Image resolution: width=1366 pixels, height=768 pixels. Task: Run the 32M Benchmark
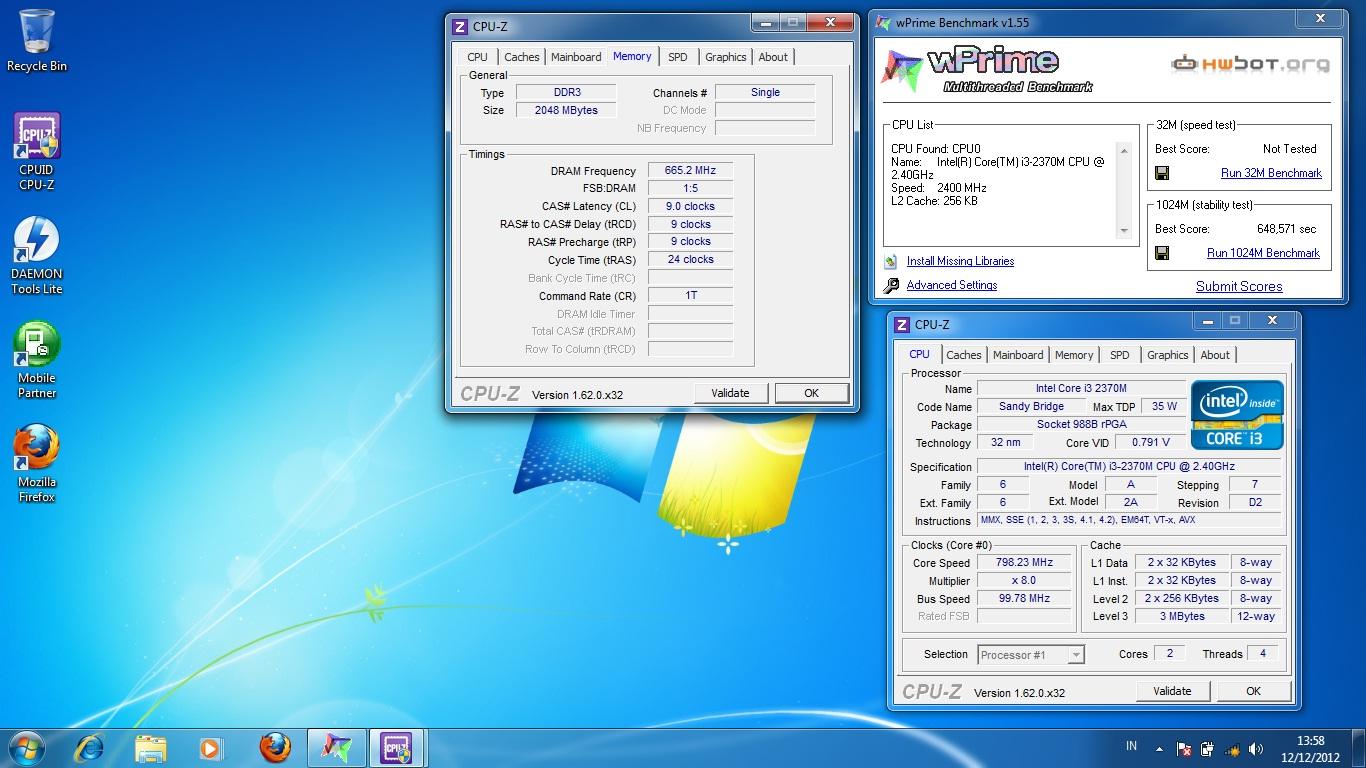1271,173
